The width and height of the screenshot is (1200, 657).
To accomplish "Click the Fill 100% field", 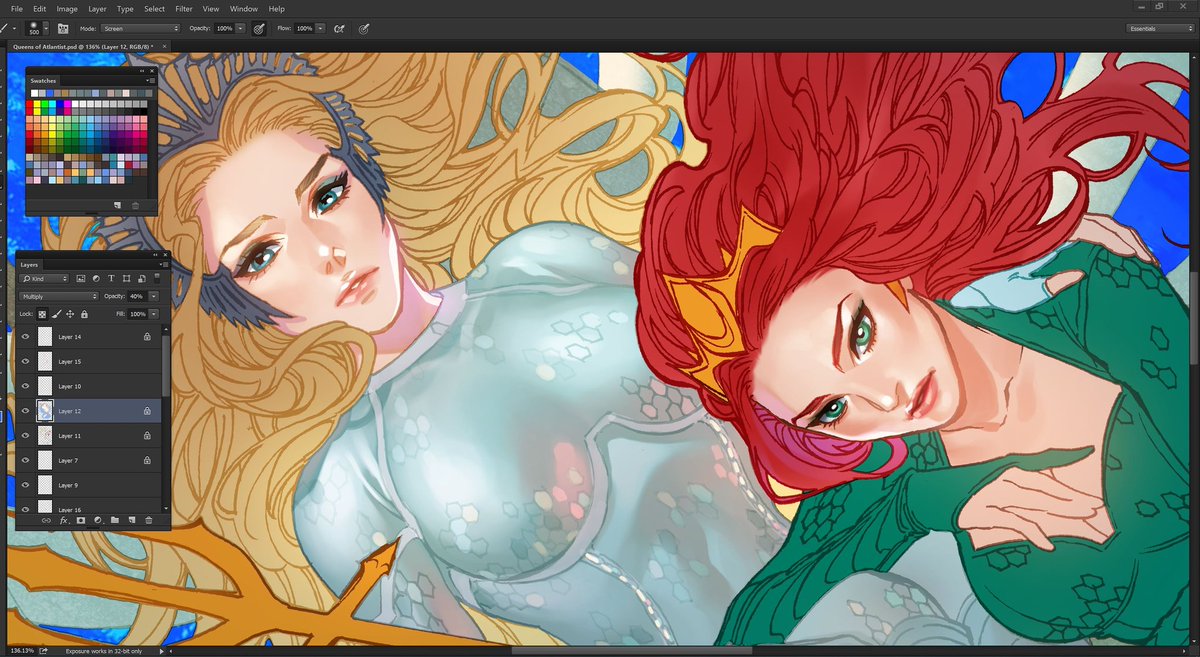I will tap(137, 314).
